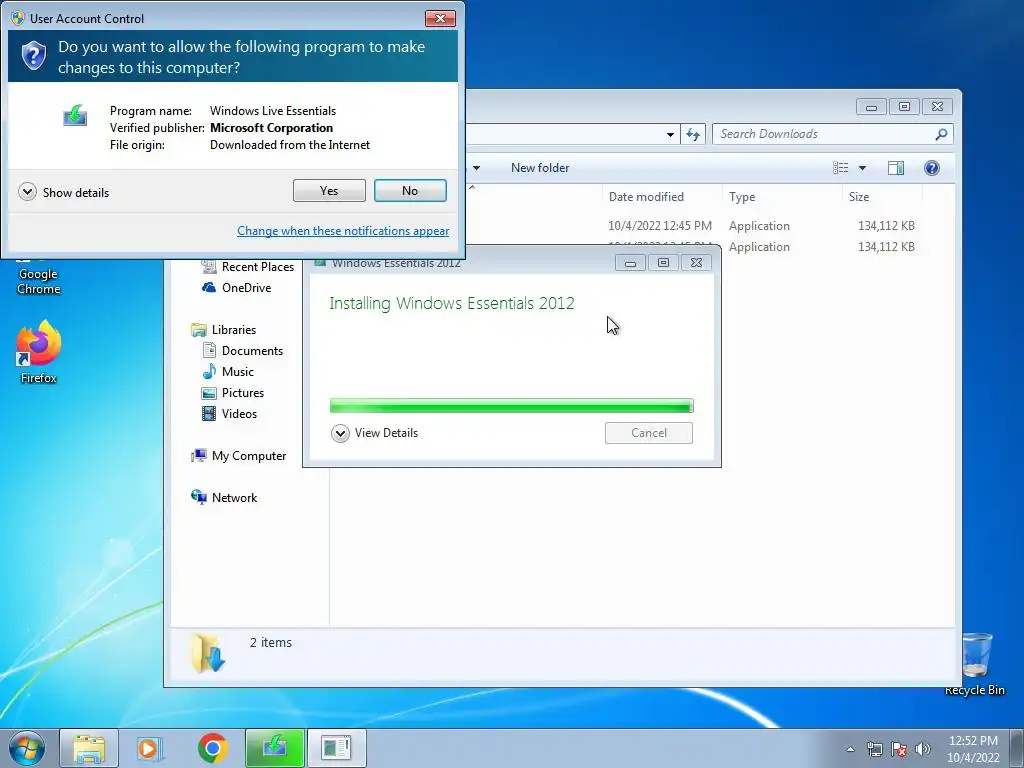
Task: Open Explorer help icon
Action: (x=932, y=168)
